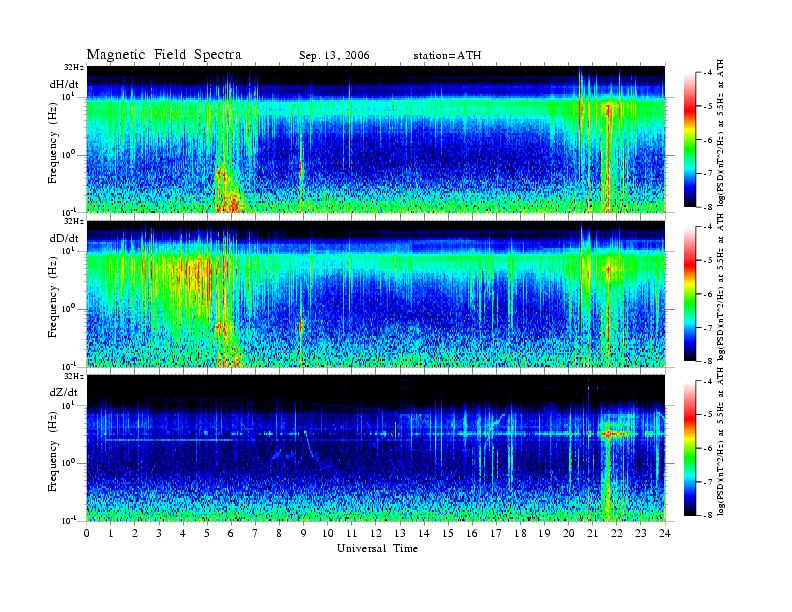Click the "Universal Time" axis label
The width and height of the screenshot is (792, 612).
377,548
